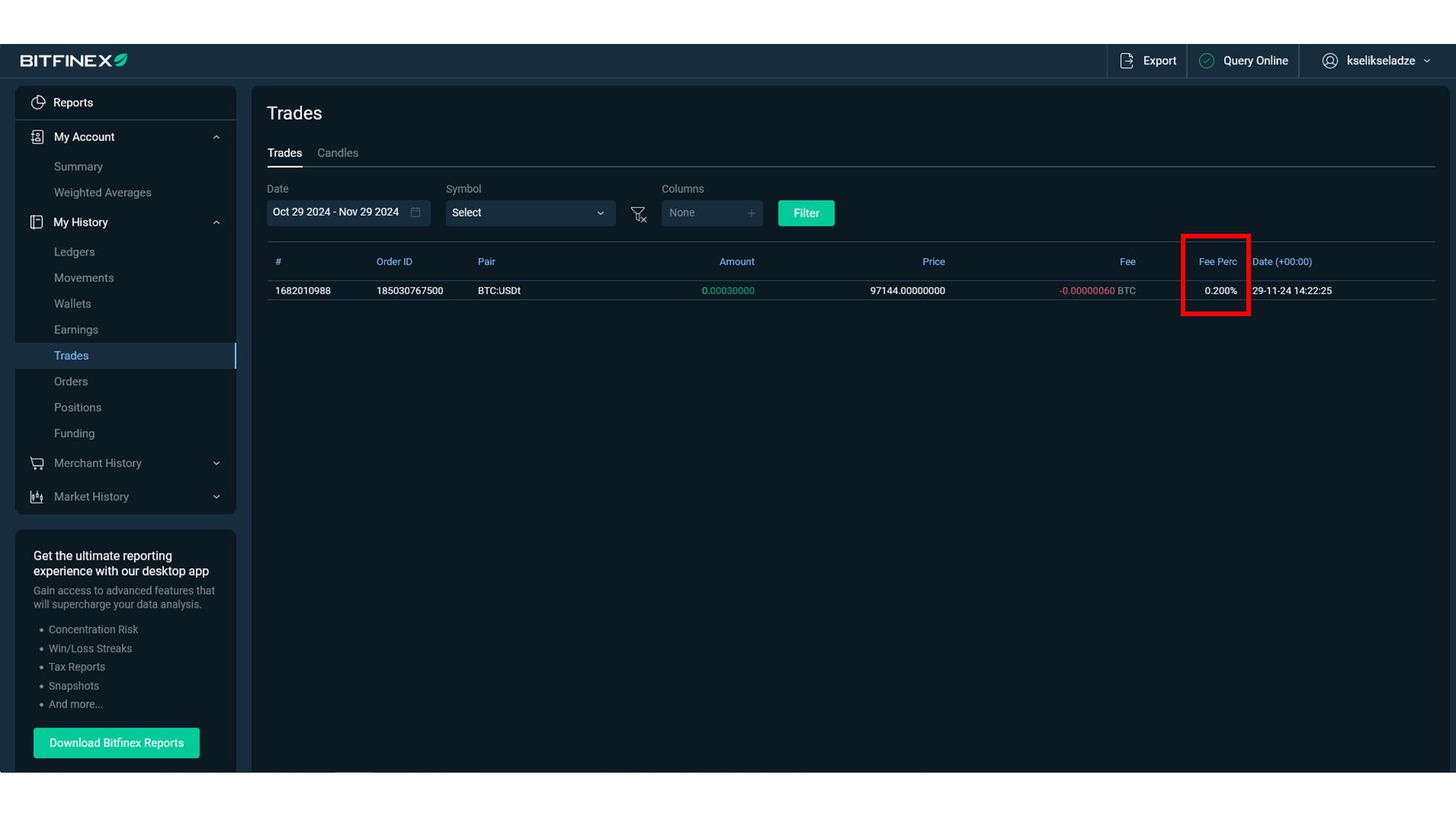1456x819 pixels.
Task: Clear filters with the funnel icon
Action: click(x=639, y=215)
